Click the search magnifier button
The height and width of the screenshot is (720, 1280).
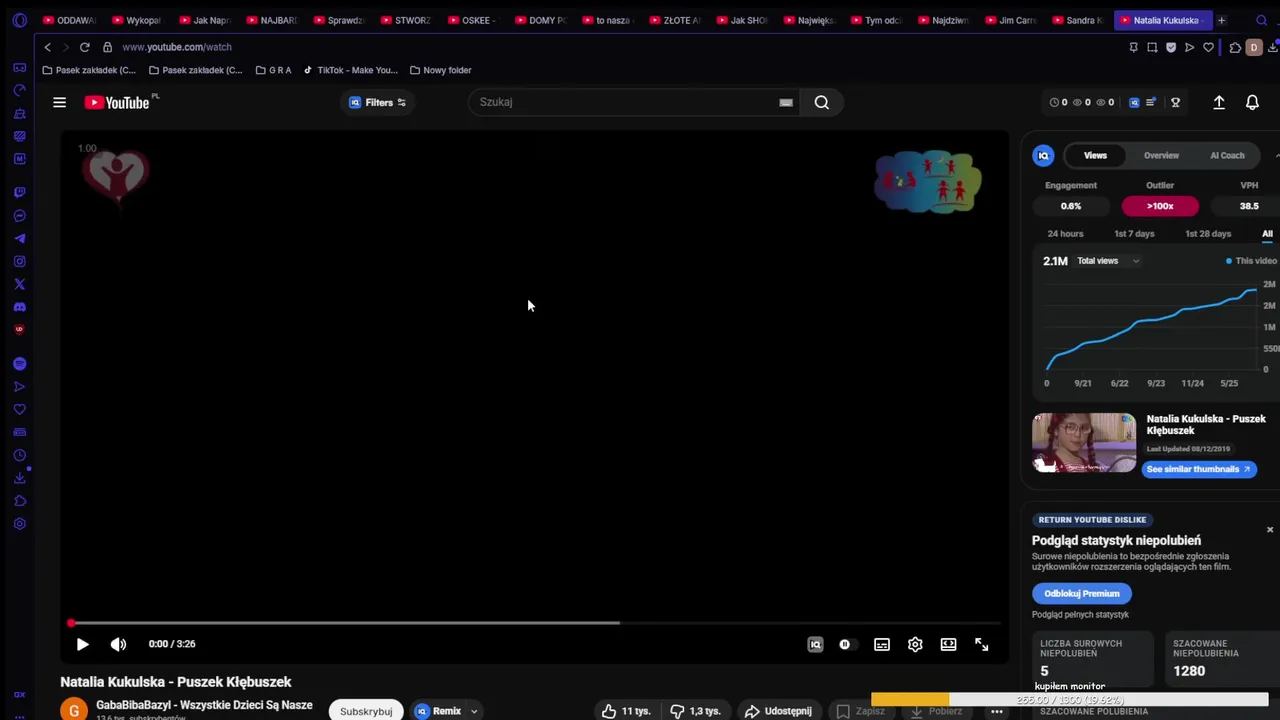coord(821,102)
